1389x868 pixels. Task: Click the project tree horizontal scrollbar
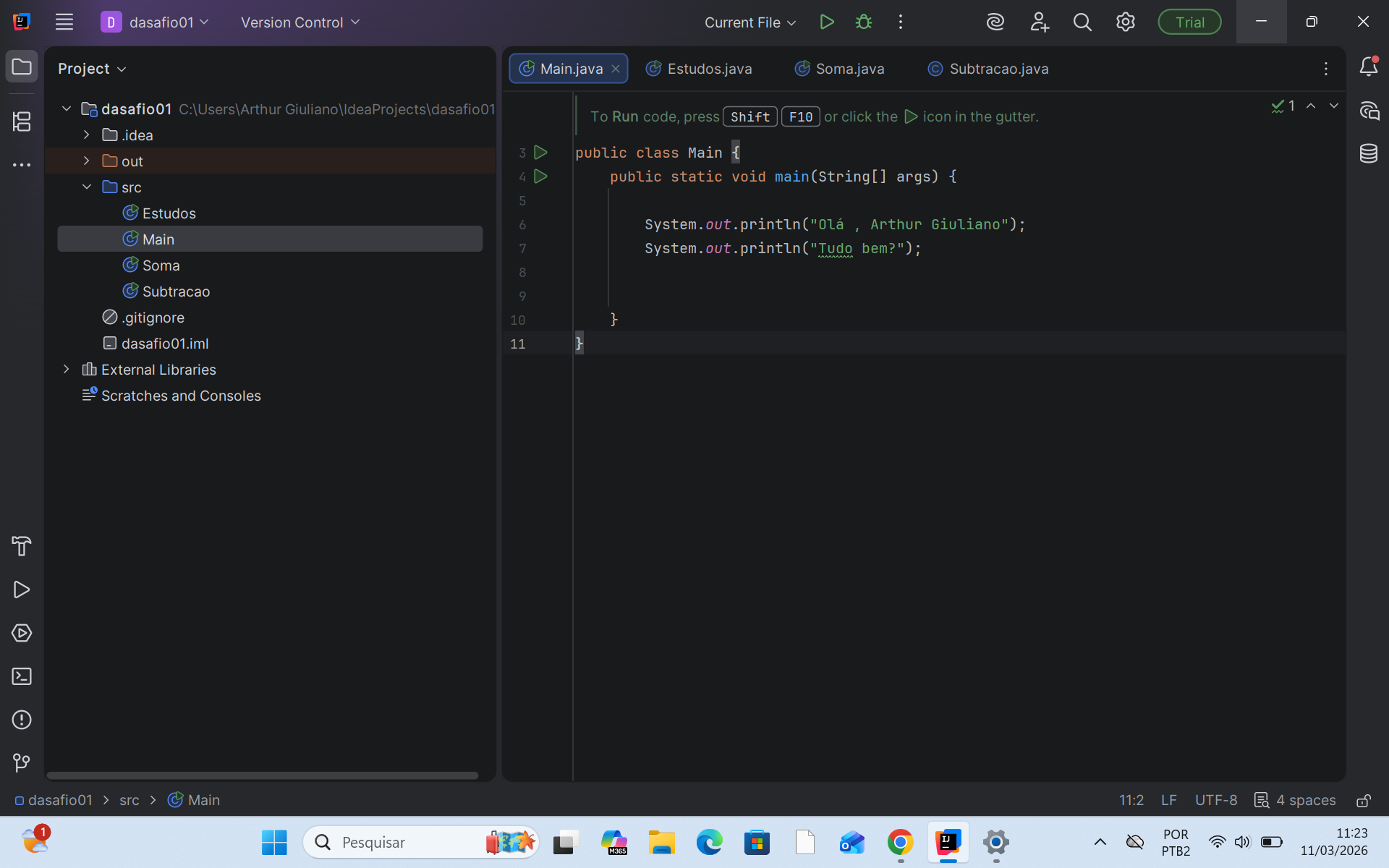263,775
